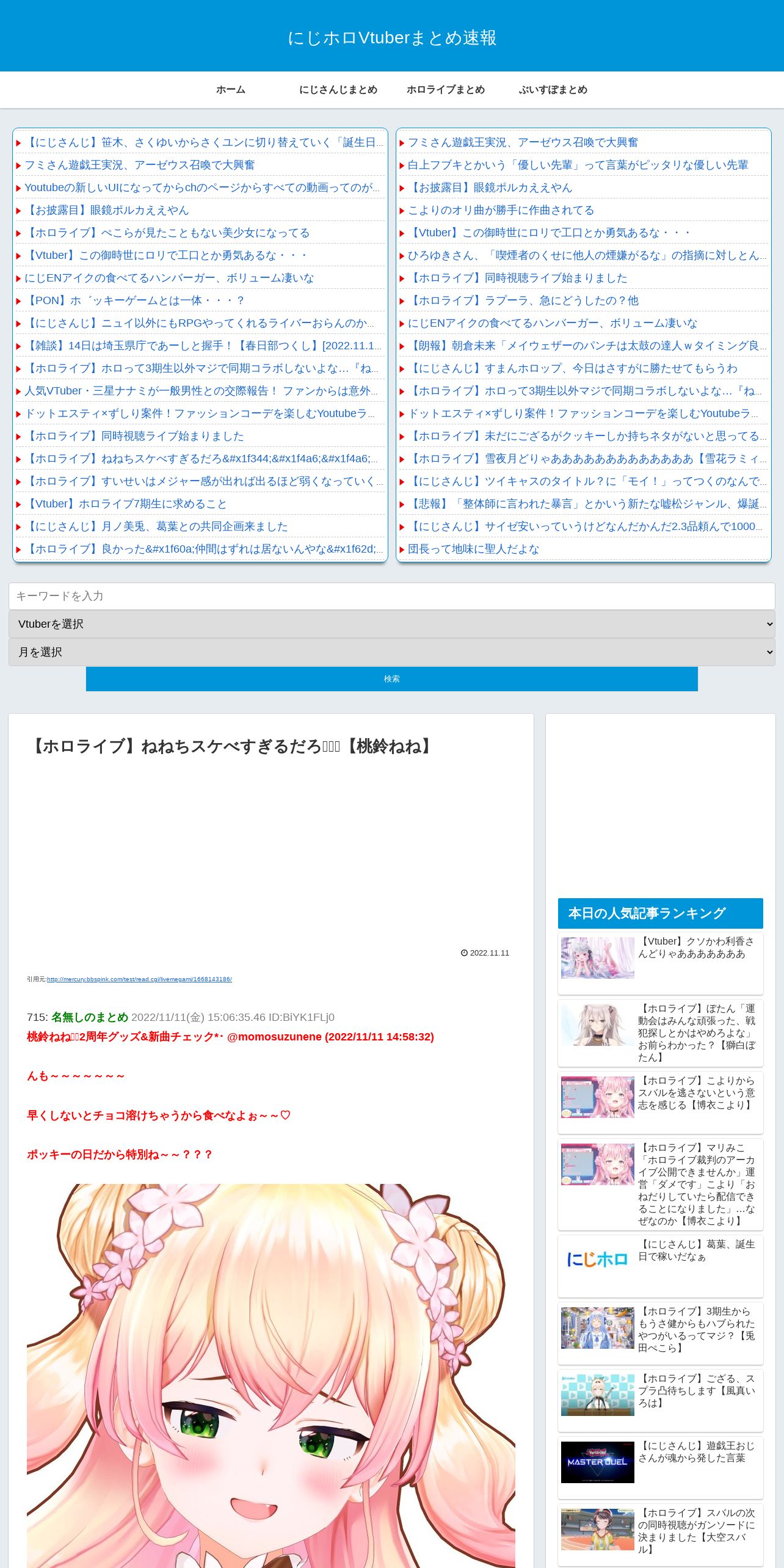This screenshot has width=784, height=1568.
Task: Open link 団長って地味に聖人だよな
Action: coord(473,549)
